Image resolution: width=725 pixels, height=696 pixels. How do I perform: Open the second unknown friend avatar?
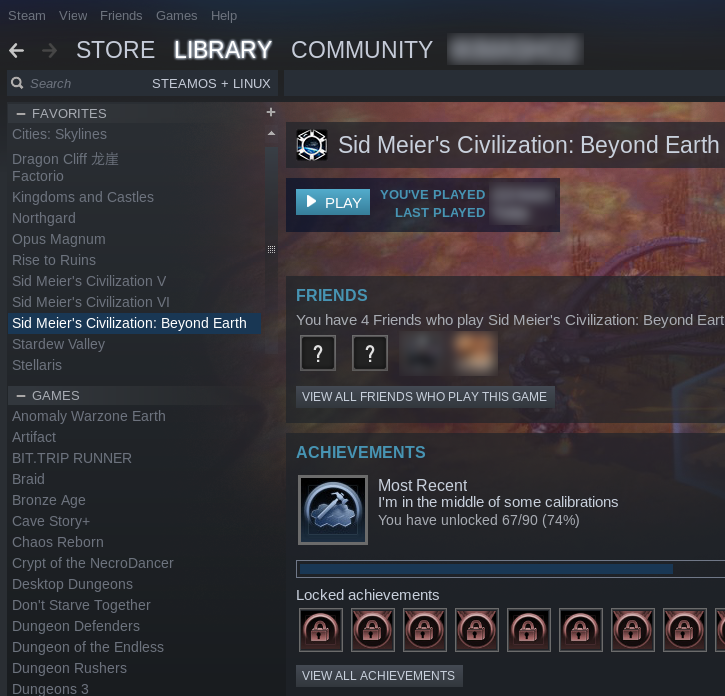(x=369, y=353)
